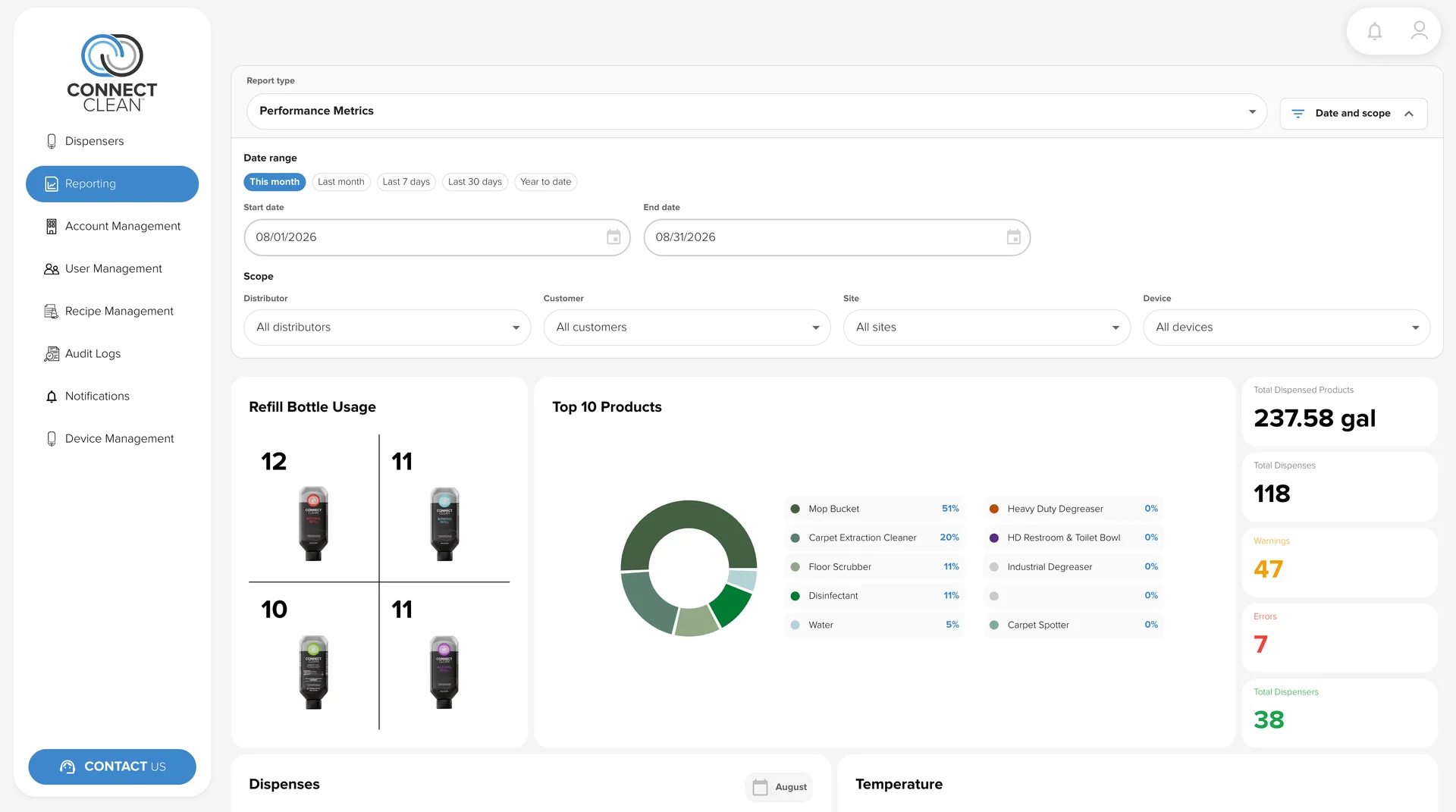Open the Start date calendar icon
1456x812 pixels.
pos(613,237)
